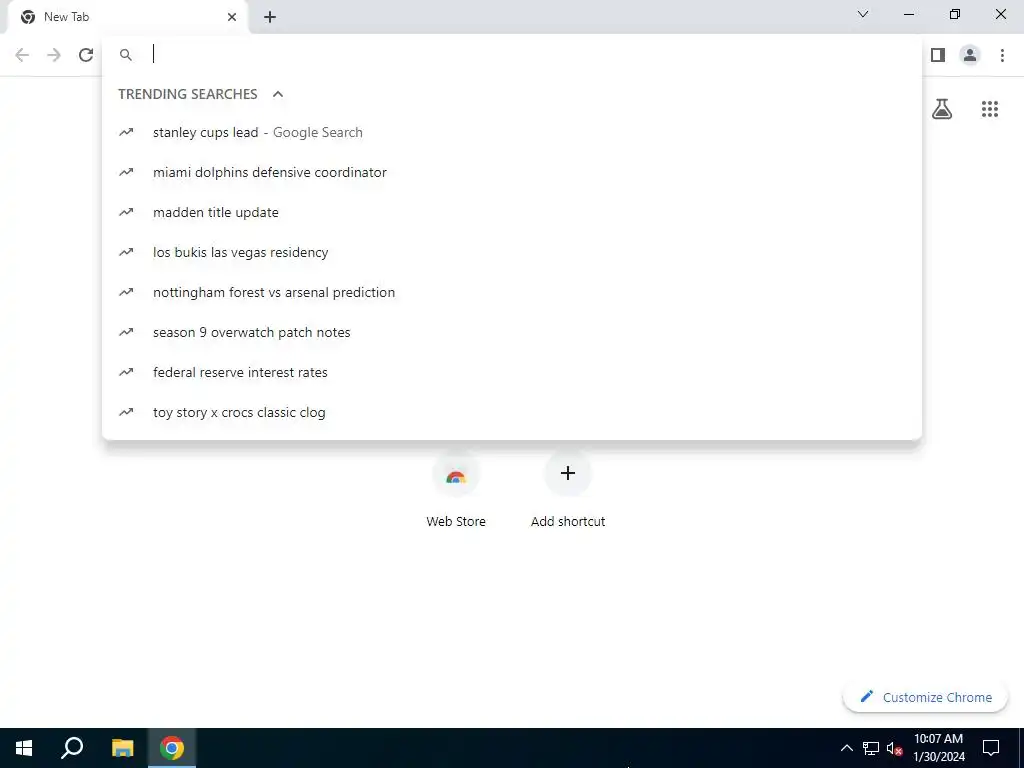Reload the page with the refresh icon

coord(86,55)
